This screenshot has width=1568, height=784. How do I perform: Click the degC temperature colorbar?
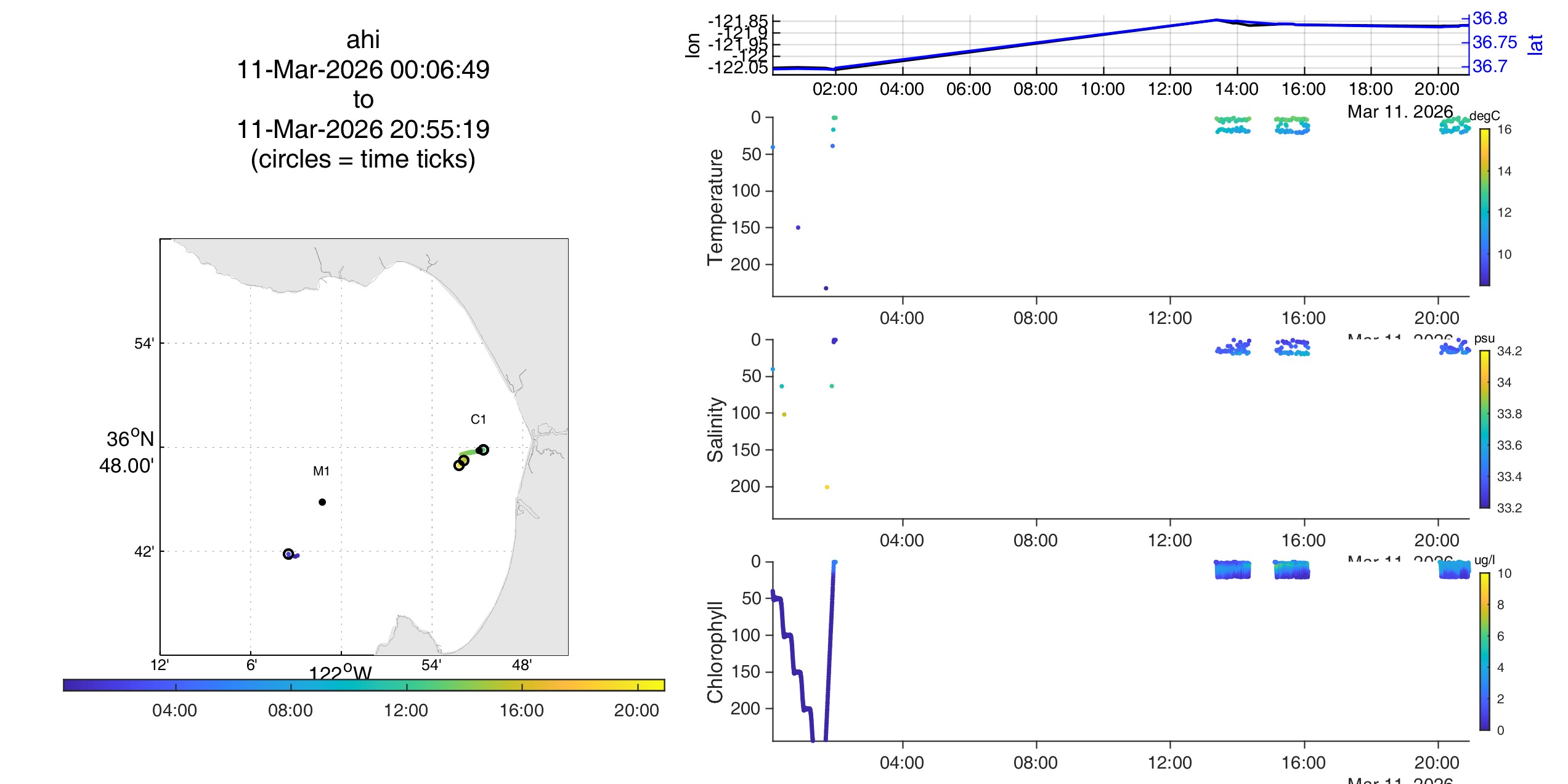point(1484,206)
